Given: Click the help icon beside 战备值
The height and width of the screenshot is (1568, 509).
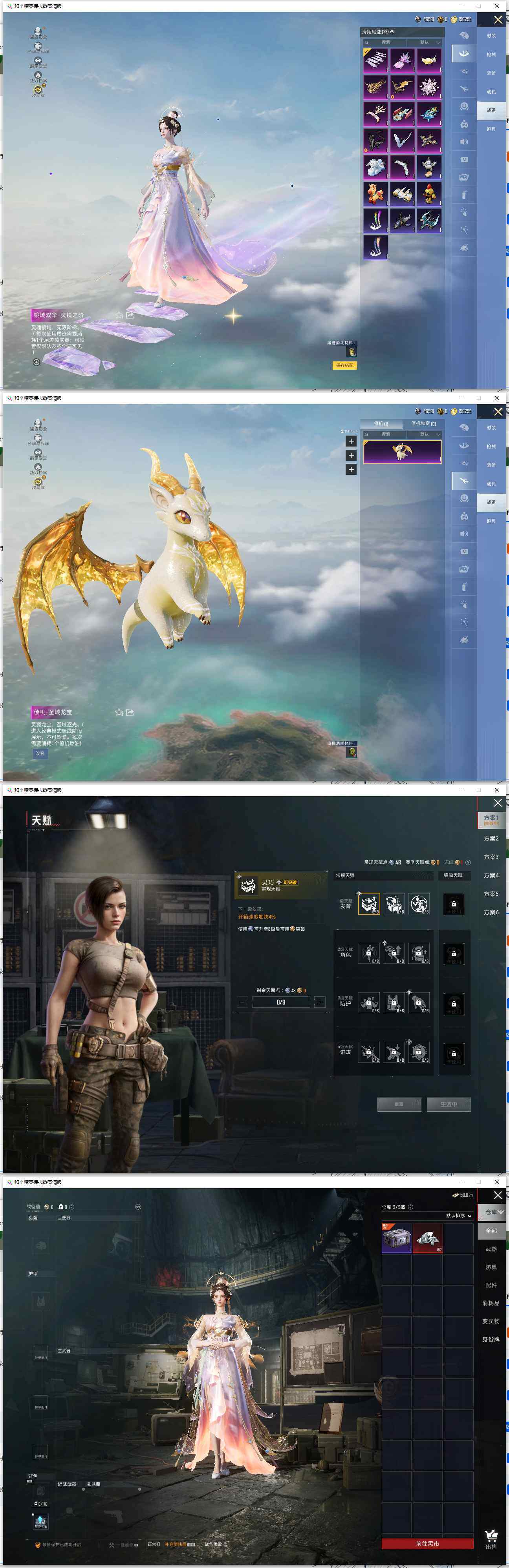Looking at the screenshot, I should (x=71, y=1207).
